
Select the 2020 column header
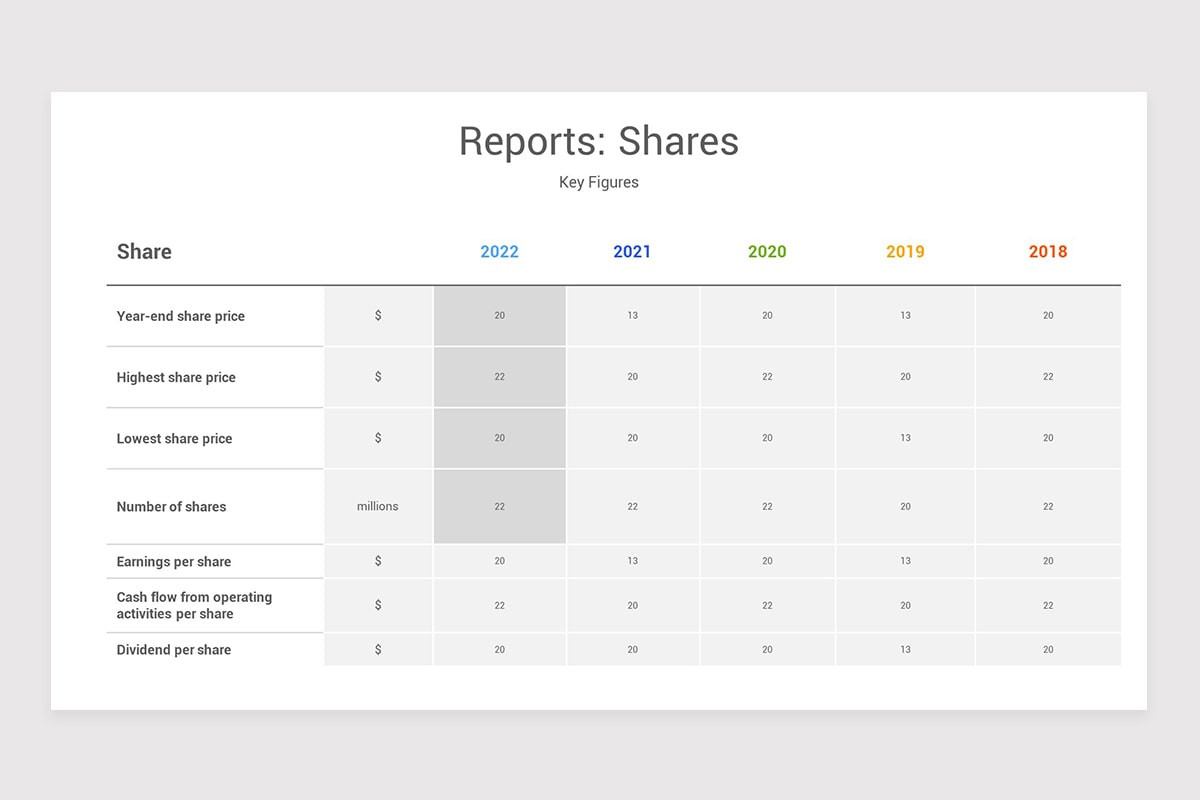tap(767, 252)
